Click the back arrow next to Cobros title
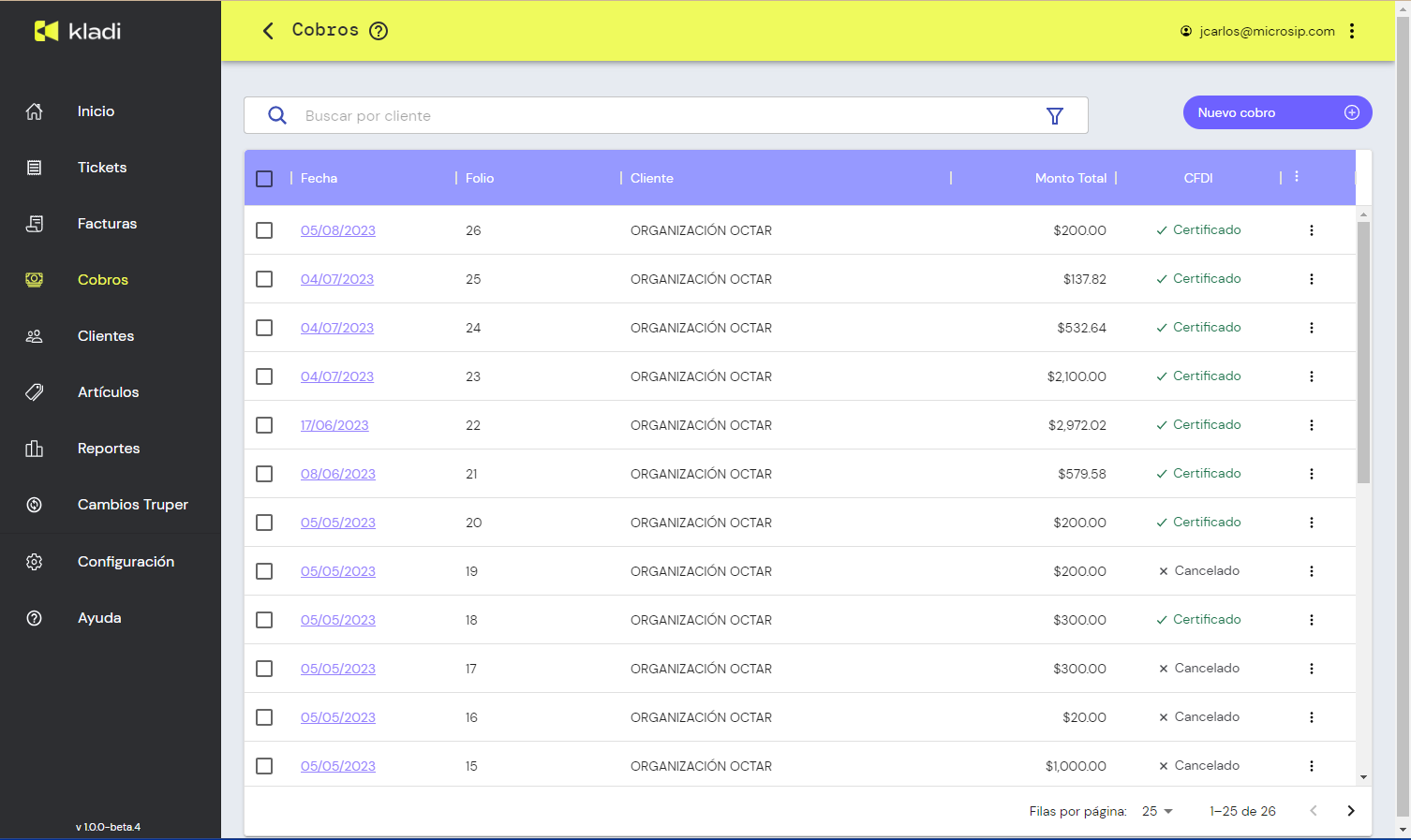1411x840 pixels. [268, 31]
